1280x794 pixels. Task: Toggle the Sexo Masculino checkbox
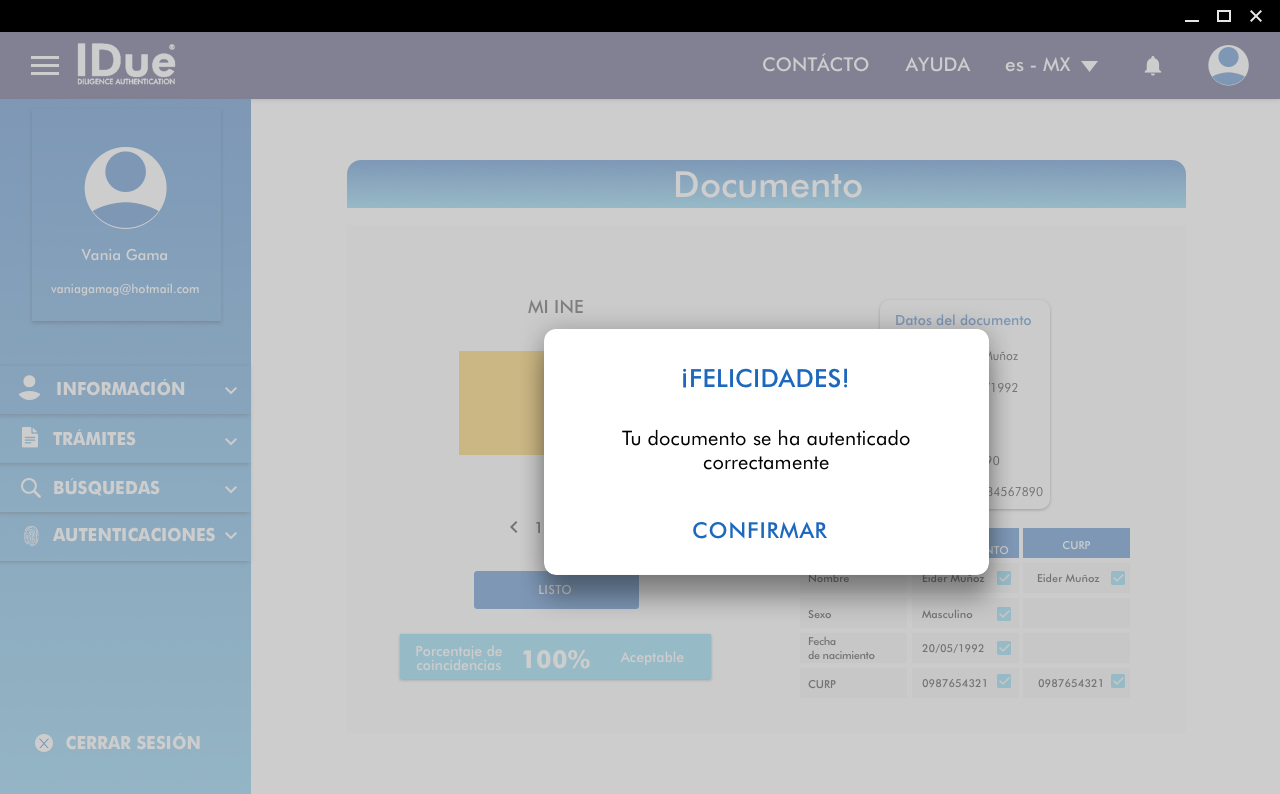click(x=1004, y=614)
